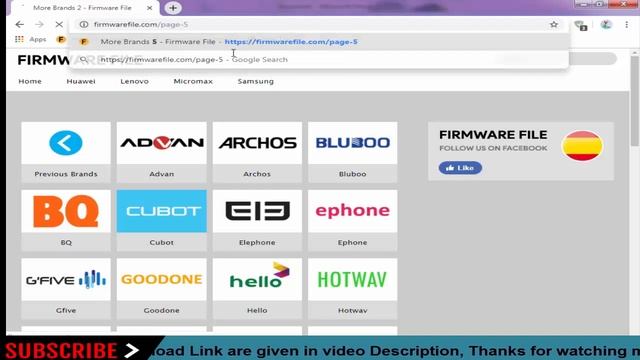Select the firmwarefile.com/page-5 suggestion
640x360 pixels.
[319, 42]
